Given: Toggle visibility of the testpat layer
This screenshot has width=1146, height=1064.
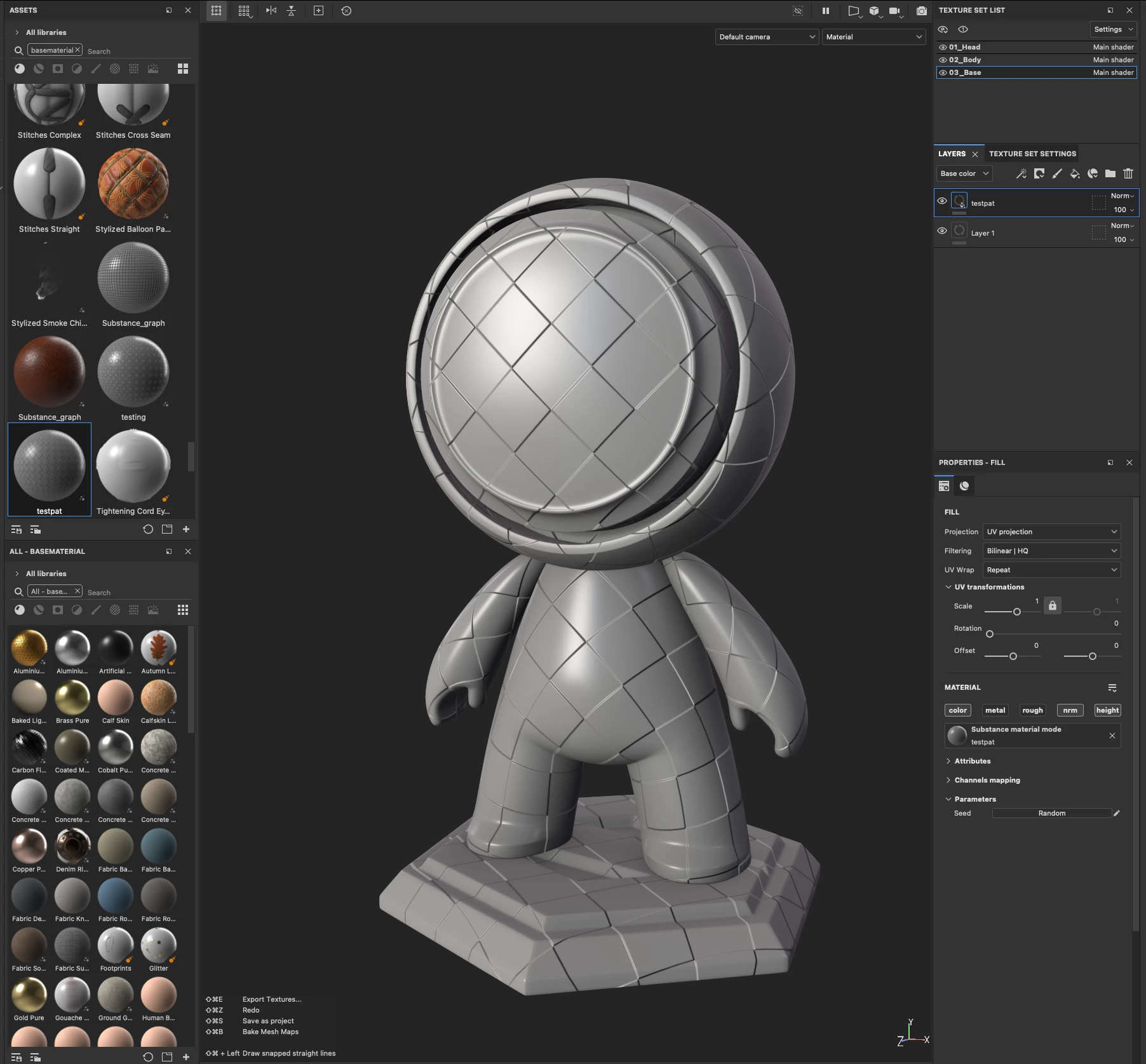Looking at the screenshot, I should 942,201.
